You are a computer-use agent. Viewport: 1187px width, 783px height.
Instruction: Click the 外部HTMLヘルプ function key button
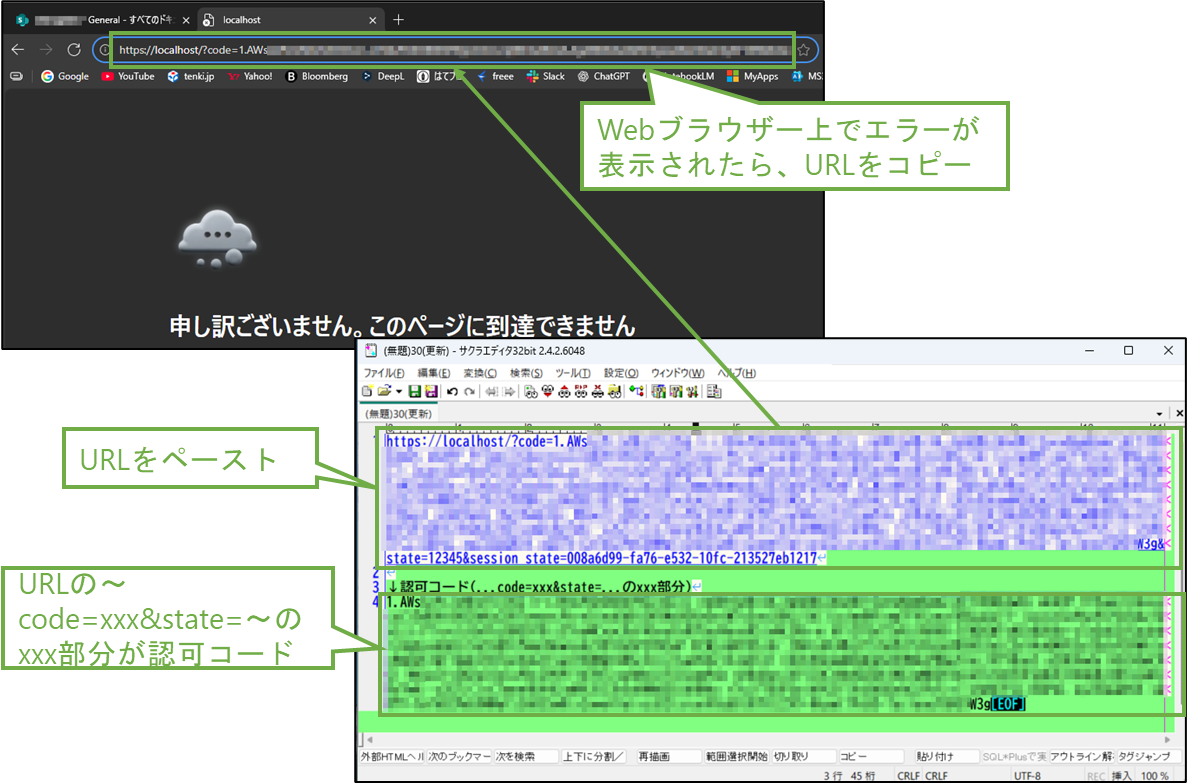coord(392,756)
